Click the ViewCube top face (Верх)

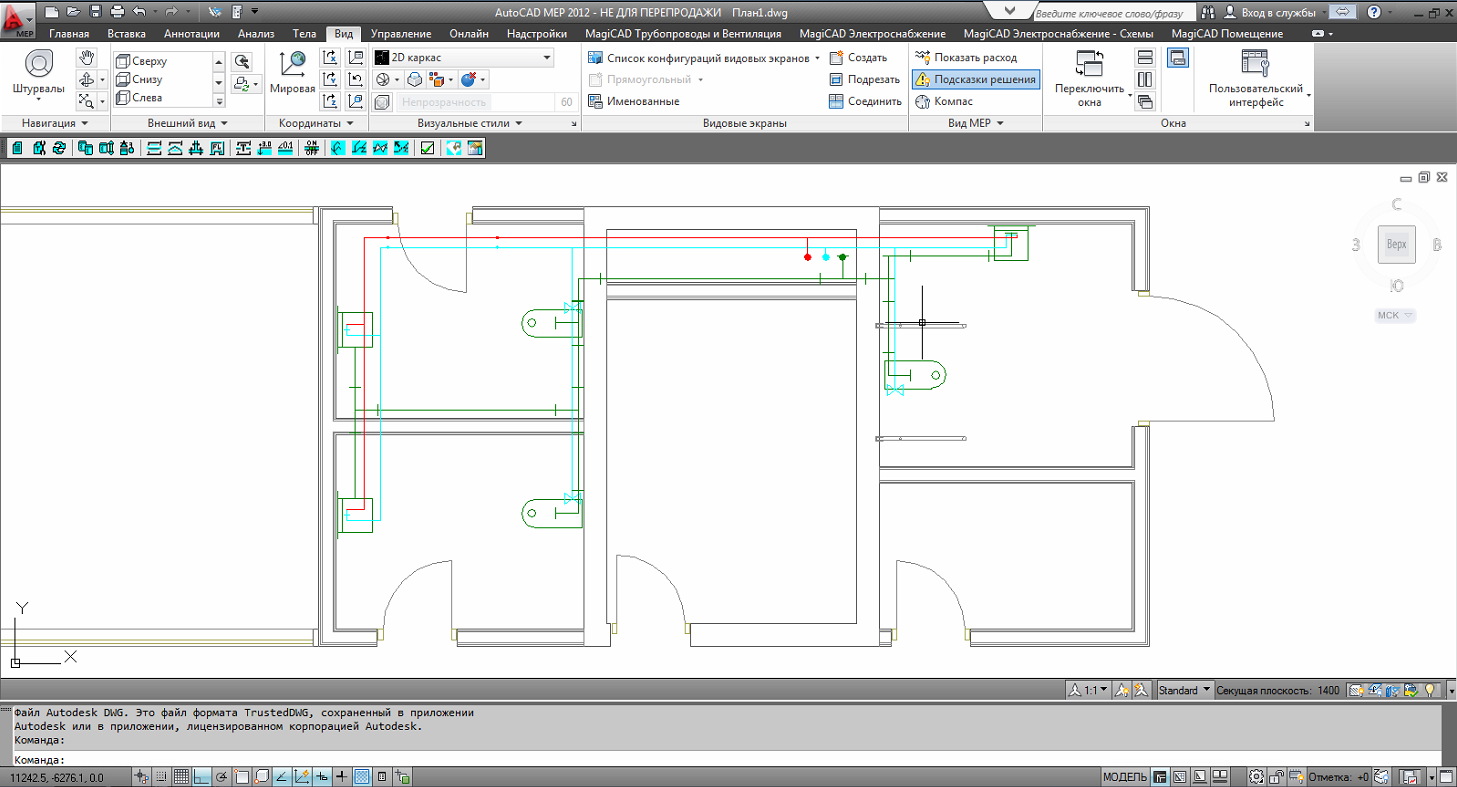click(x=1396, y=244)
